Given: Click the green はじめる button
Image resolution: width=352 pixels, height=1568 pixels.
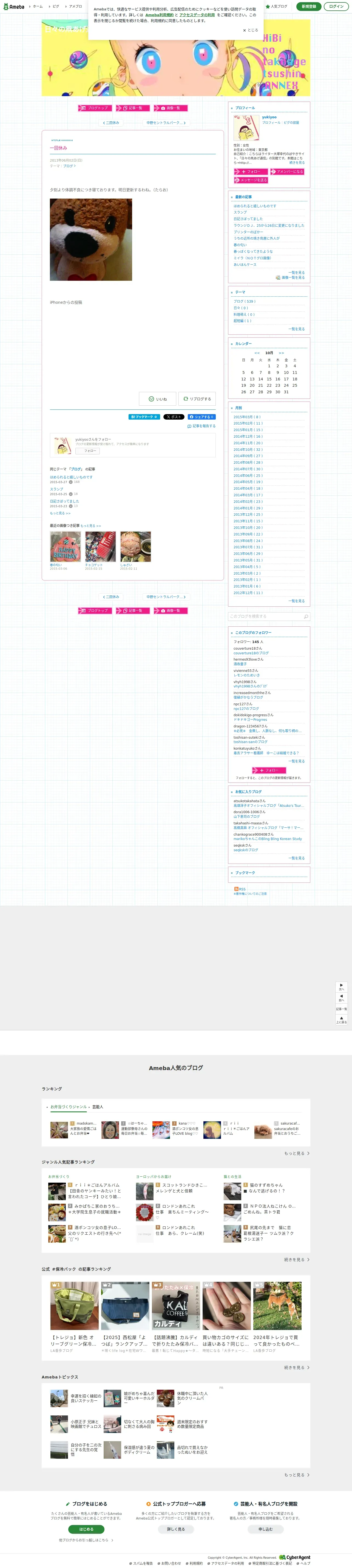Looking at the screenshot, I should [x=86, y=1529].
